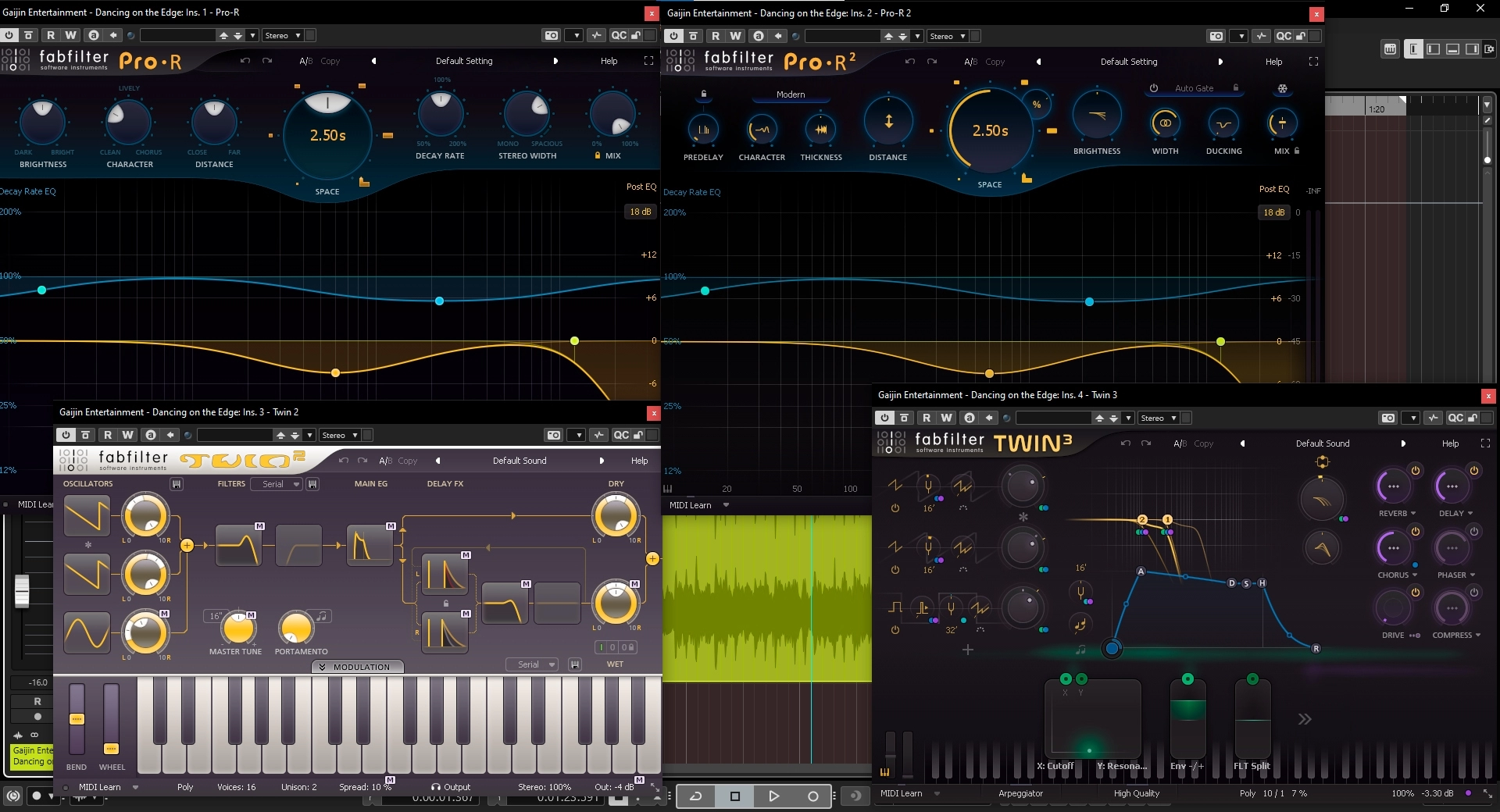
Task: Open Help menu in Pro-R
Action: (x=609, y=61)
